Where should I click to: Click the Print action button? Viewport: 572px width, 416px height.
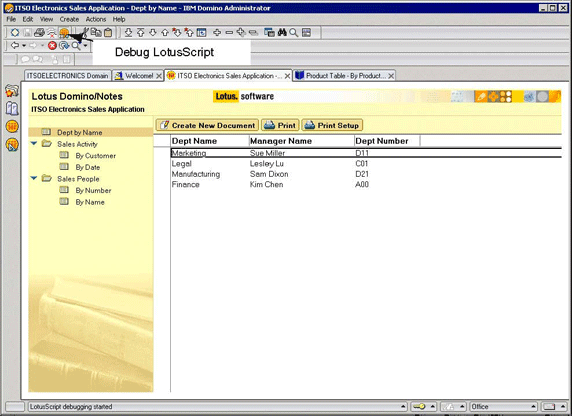click(280, 125)
